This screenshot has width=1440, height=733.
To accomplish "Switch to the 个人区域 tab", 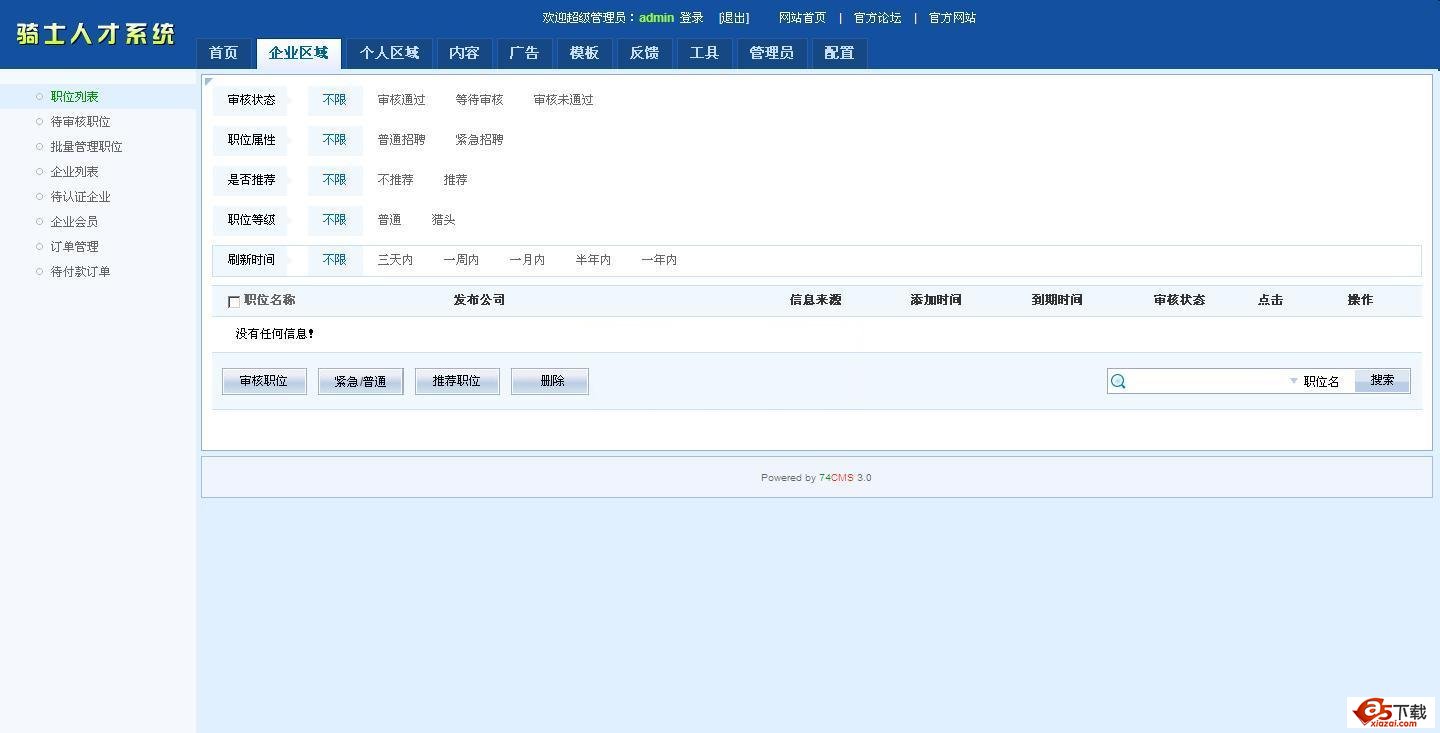I will coord(389,53).
